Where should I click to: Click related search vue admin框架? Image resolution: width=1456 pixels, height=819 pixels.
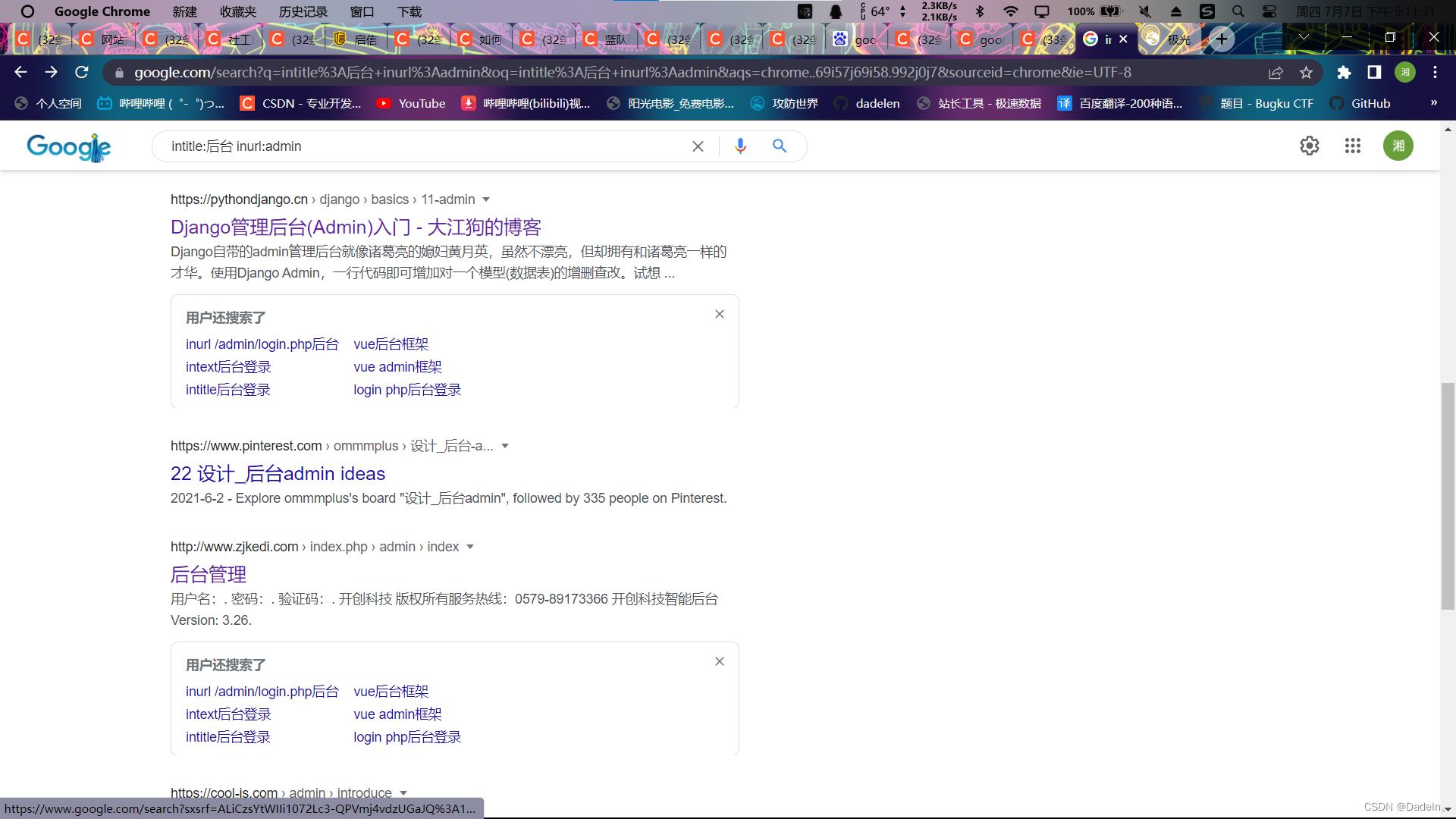397,367
